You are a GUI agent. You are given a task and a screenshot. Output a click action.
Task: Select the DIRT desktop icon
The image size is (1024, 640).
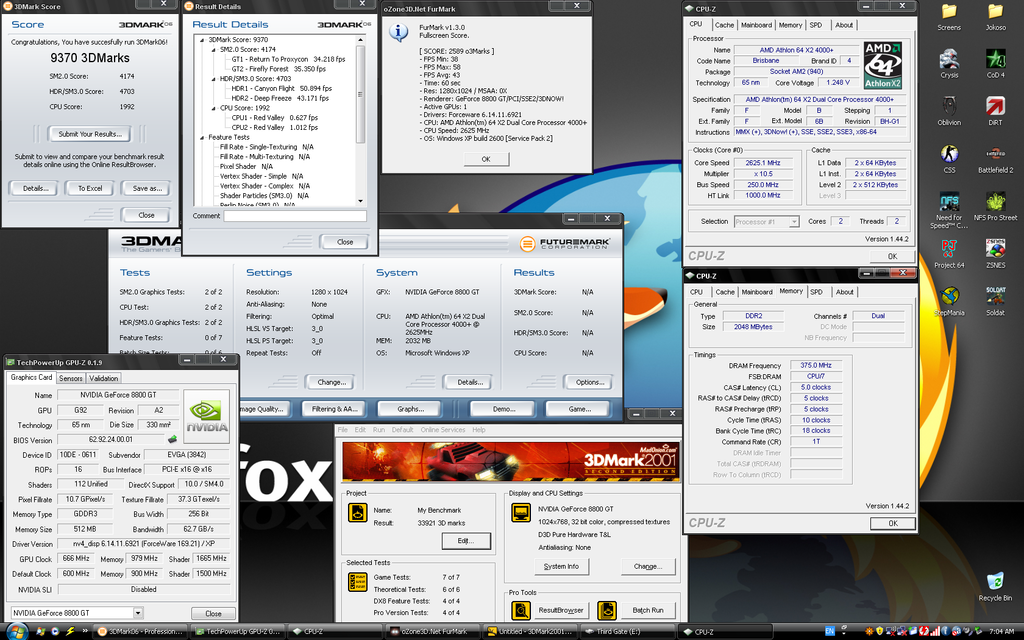pos(995,111)
